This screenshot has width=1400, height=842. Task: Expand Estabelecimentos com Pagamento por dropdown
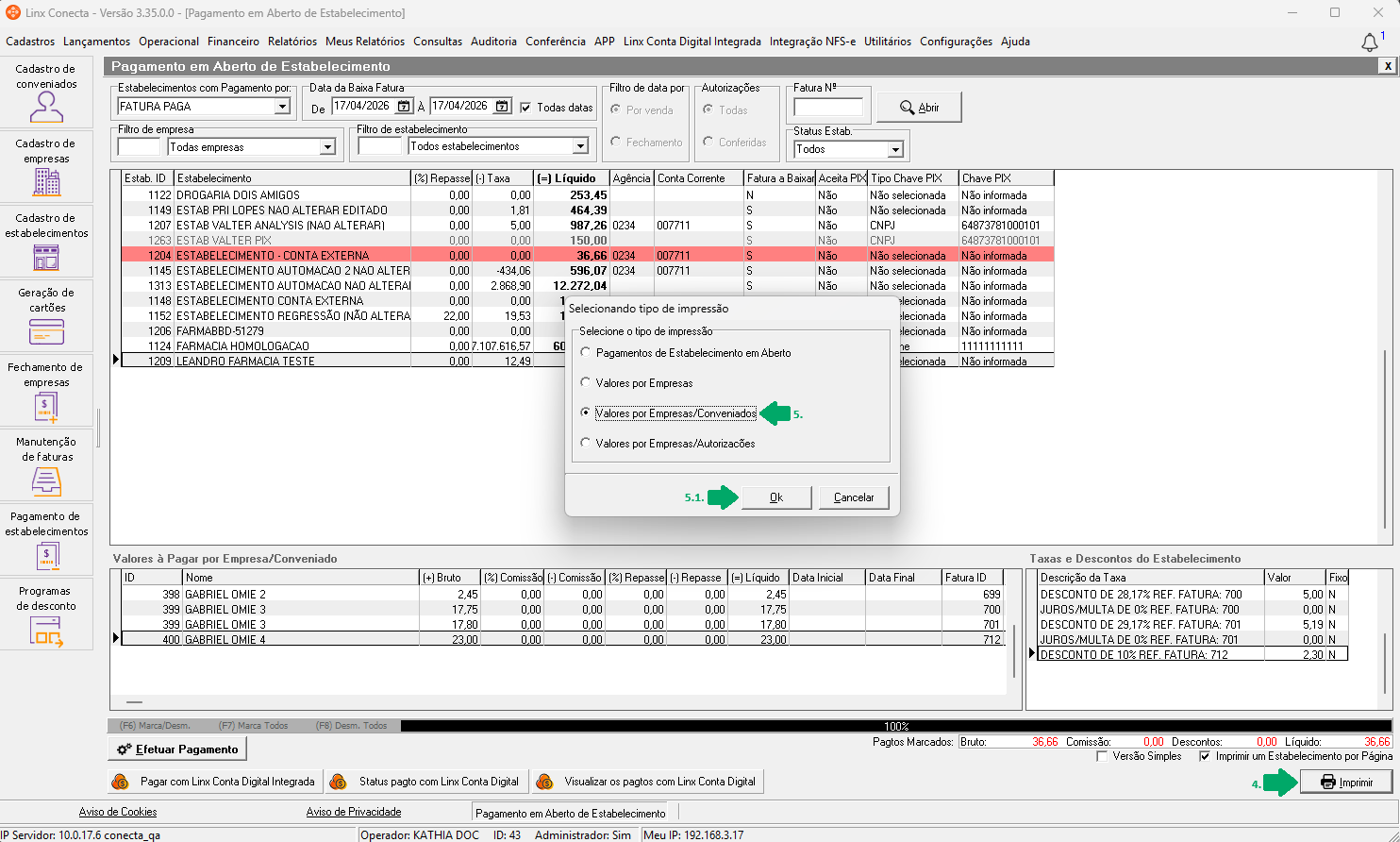click(x=282, y=107)
